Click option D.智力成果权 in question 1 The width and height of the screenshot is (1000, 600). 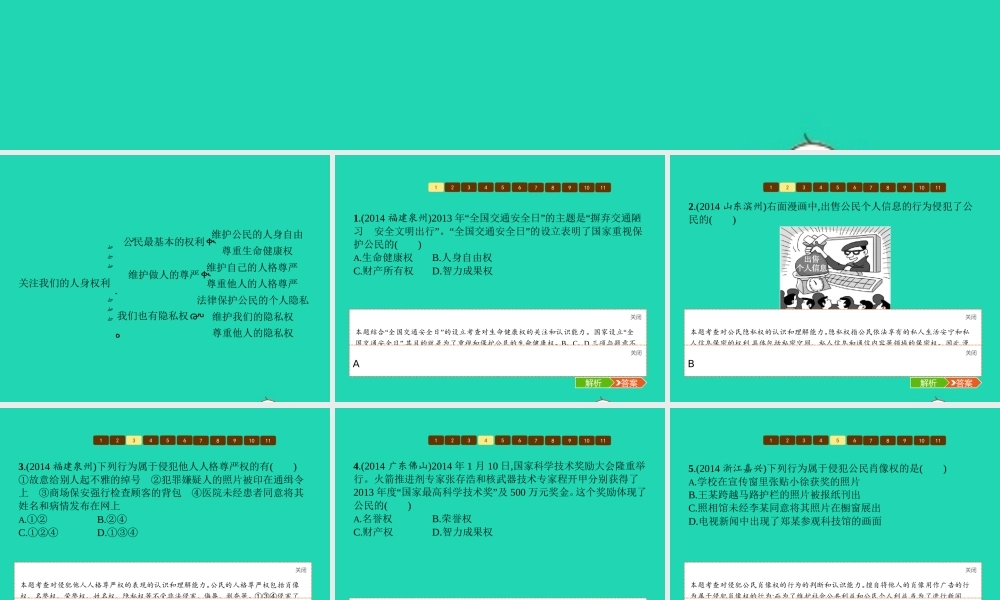(462, 271)
